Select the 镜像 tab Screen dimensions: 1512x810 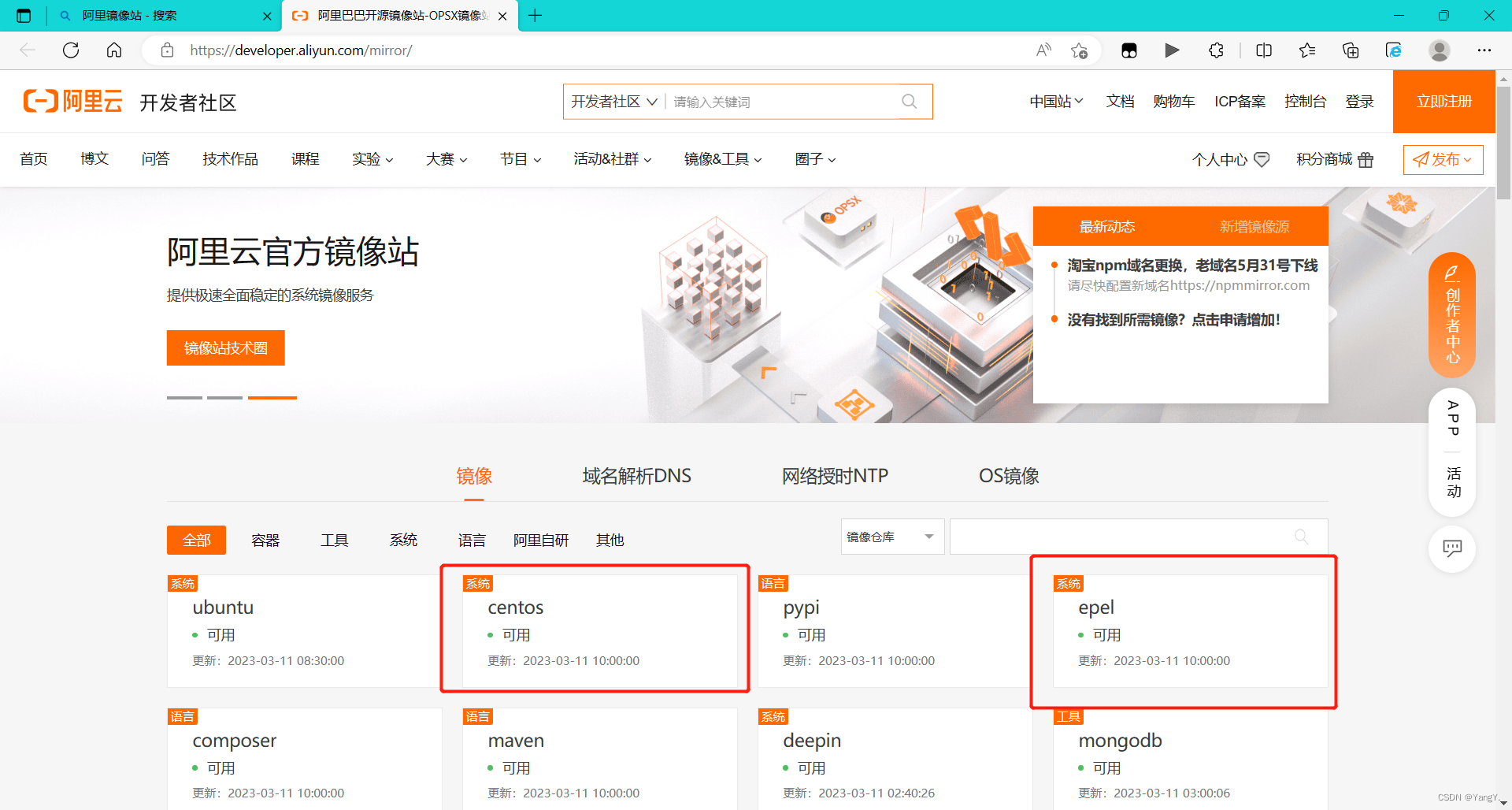pos(474,476)
